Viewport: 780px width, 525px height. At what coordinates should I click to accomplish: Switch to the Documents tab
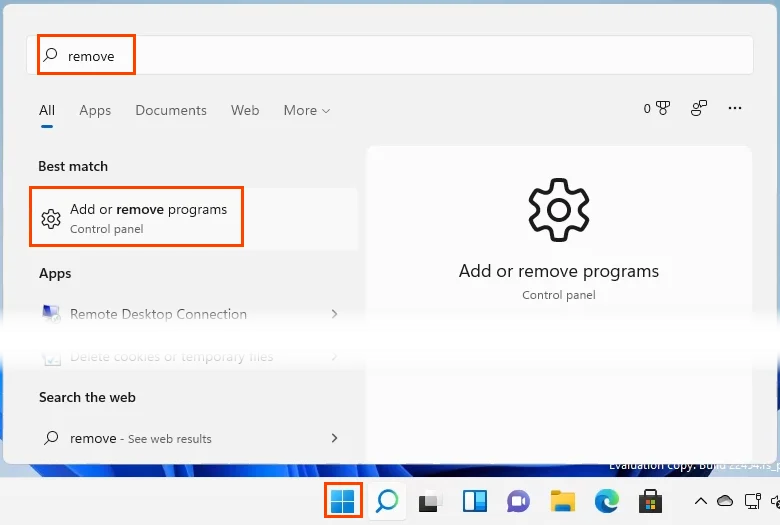tap(171, 110)
